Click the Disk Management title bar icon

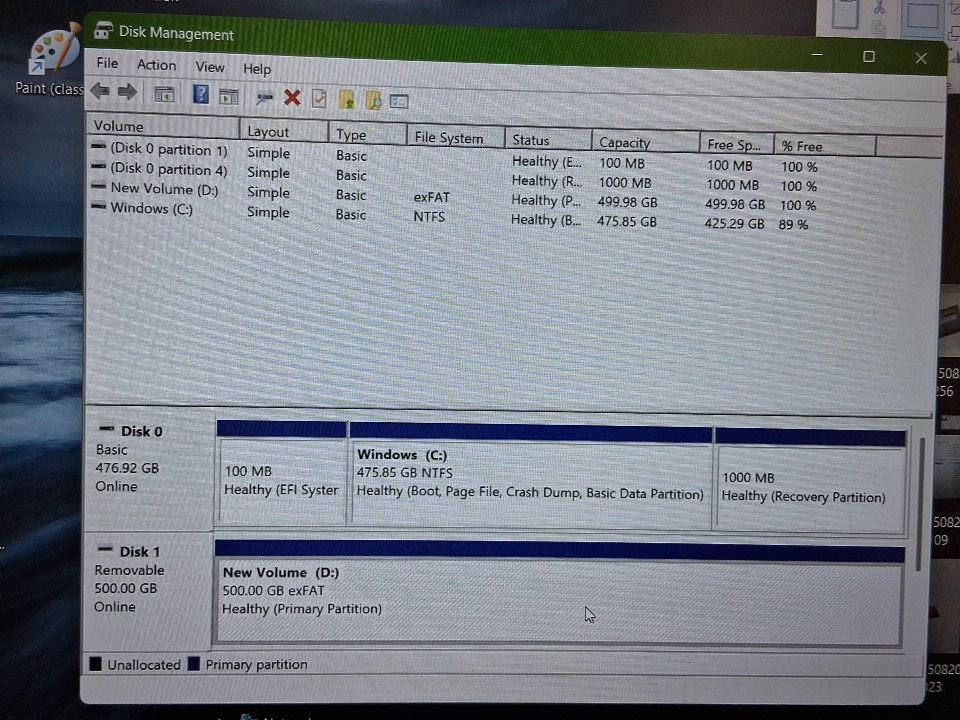103,29
